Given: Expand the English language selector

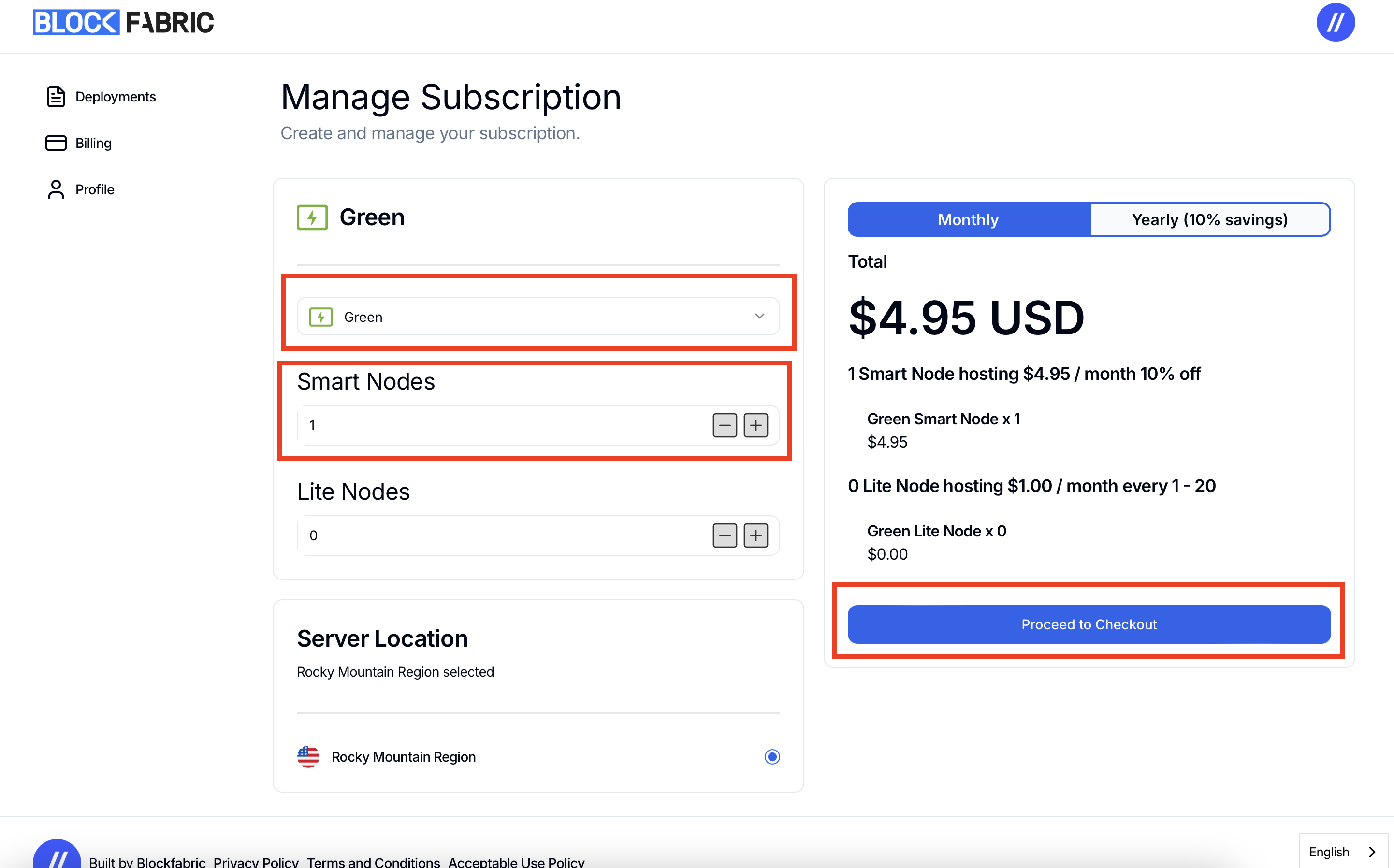Looking at the screenshot, I should [1343, 852].
